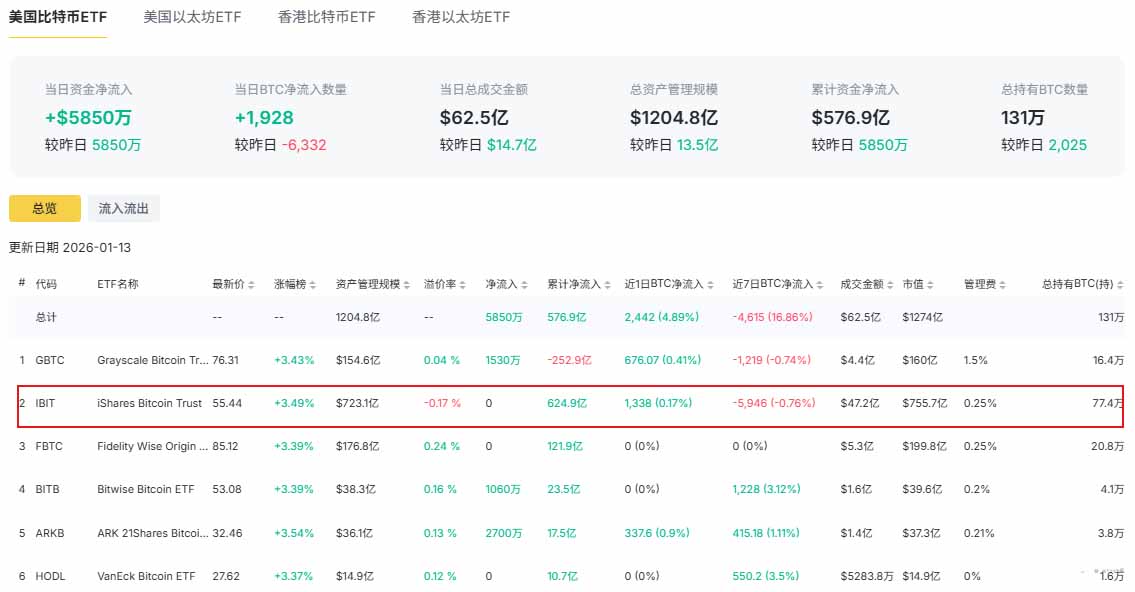Click HODL volume $5283.8万

click(866, 576)
